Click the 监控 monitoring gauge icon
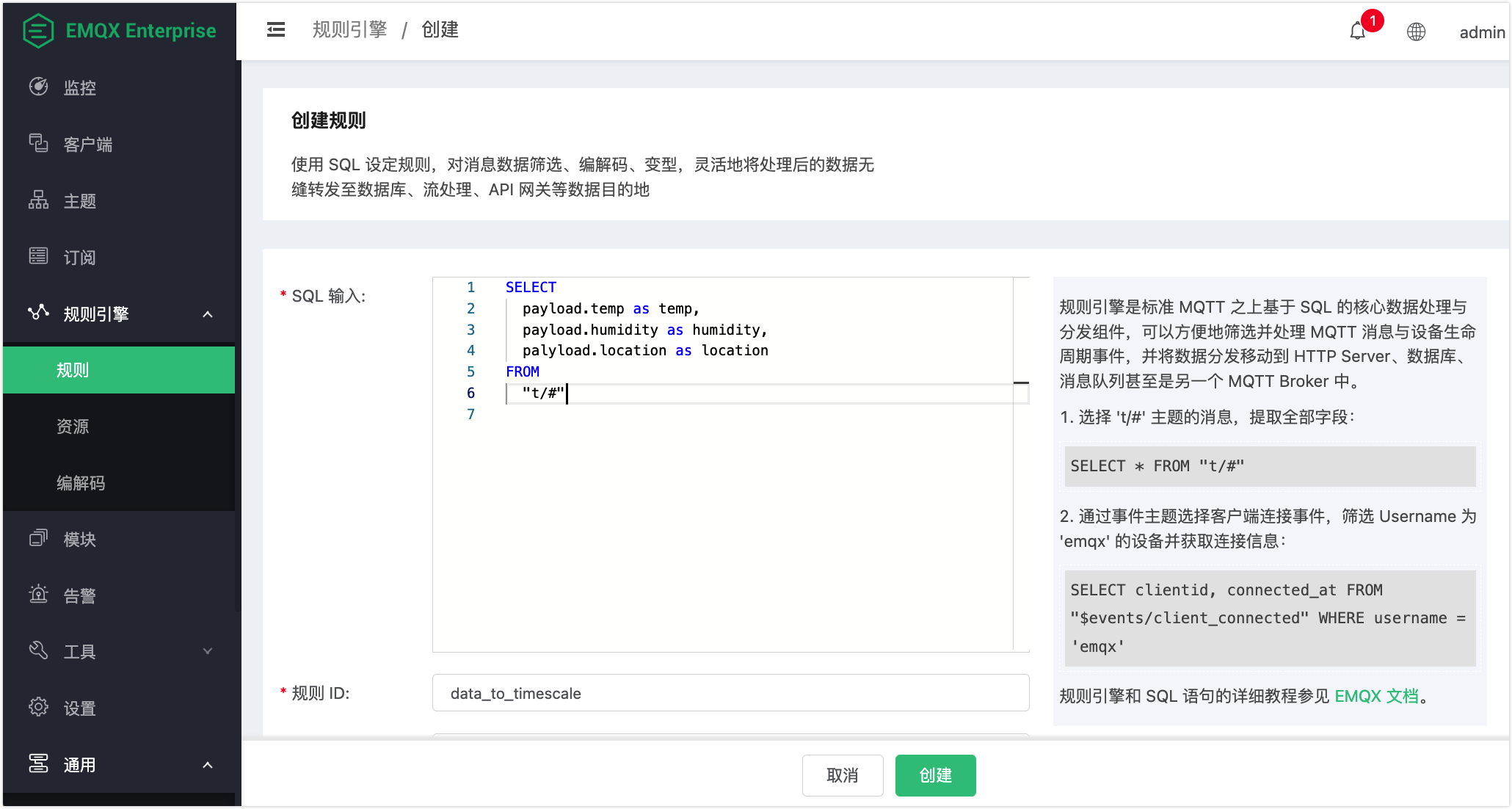This screenshot has width=1512, height=809. 38,87
